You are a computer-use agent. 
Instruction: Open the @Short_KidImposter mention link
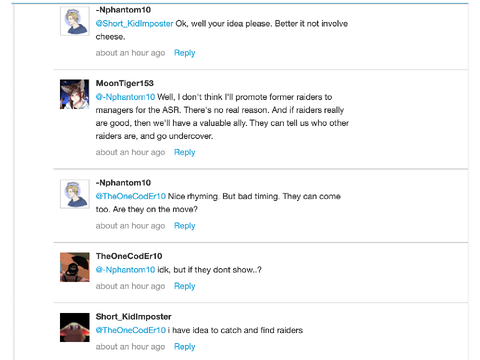[134, 24]
